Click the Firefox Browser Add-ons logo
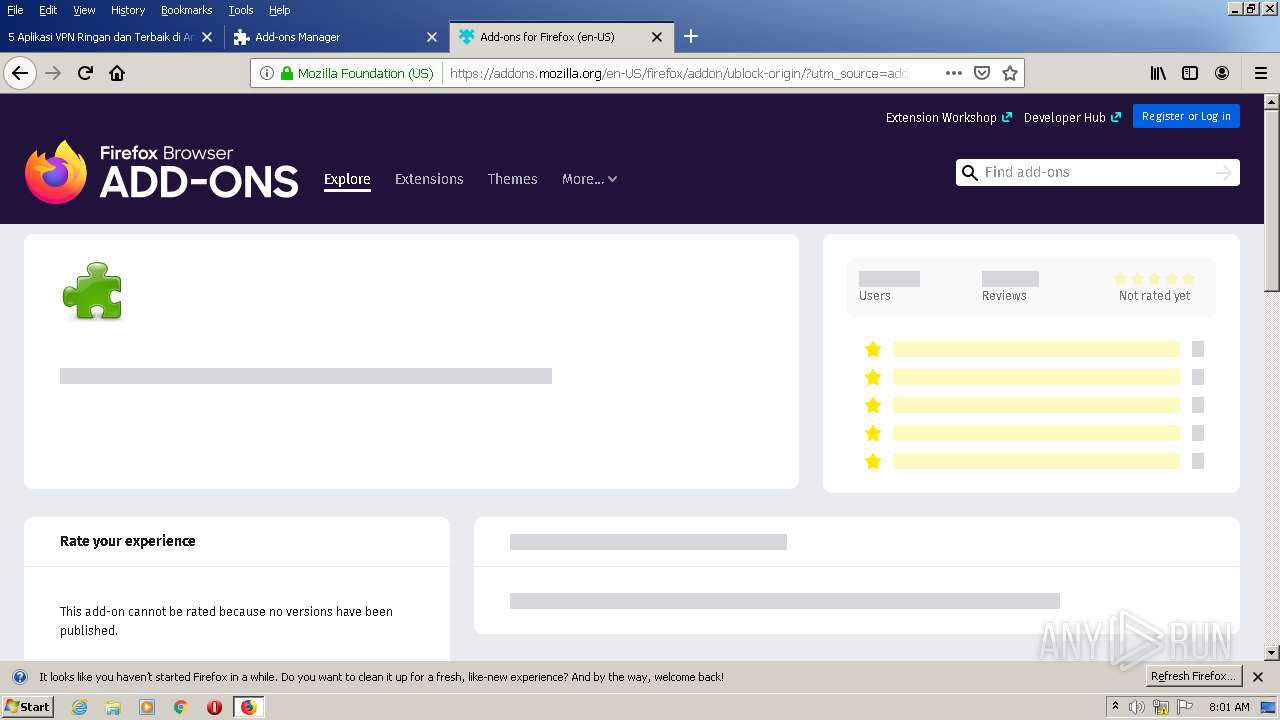Image resolution: width=1280 pixels, height=720 pixels. pos(162,172)
